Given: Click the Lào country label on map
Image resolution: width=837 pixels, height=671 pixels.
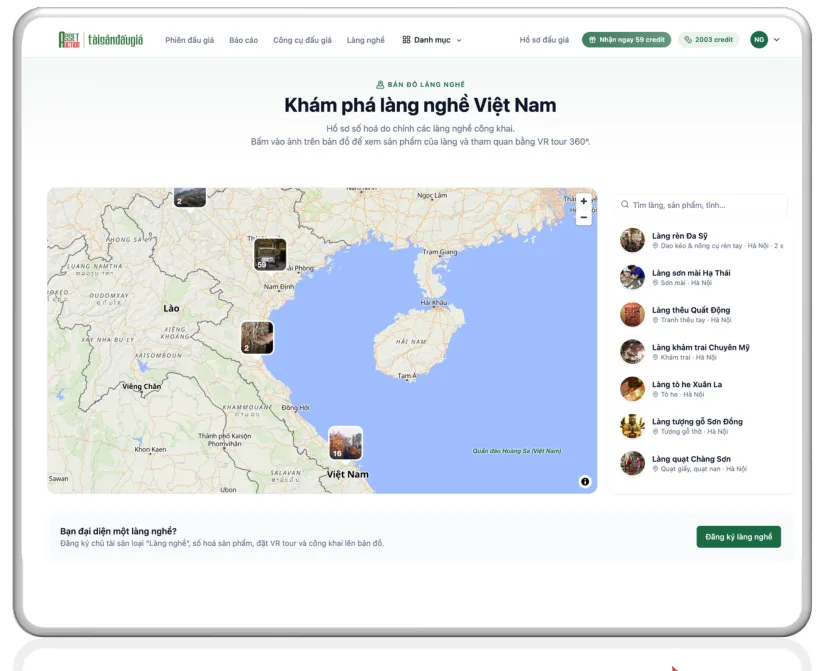Looking at the screenshot, I should tap(171, 309).
